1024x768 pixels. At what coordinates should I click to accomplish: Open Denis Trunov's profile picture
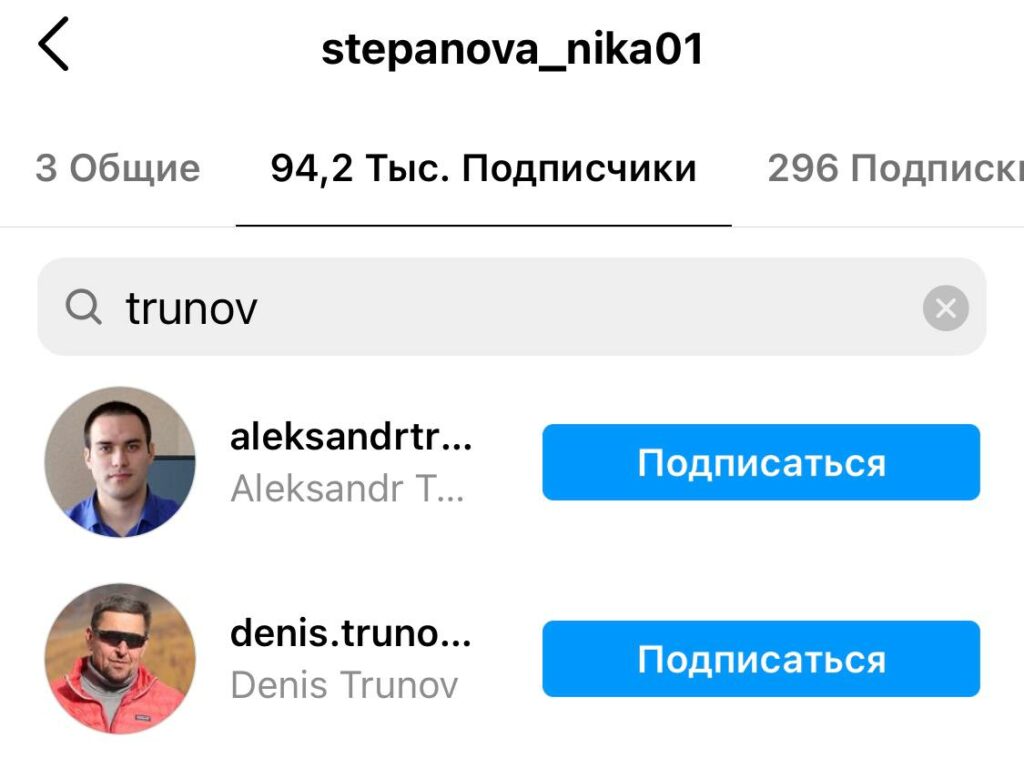(120, 658)
